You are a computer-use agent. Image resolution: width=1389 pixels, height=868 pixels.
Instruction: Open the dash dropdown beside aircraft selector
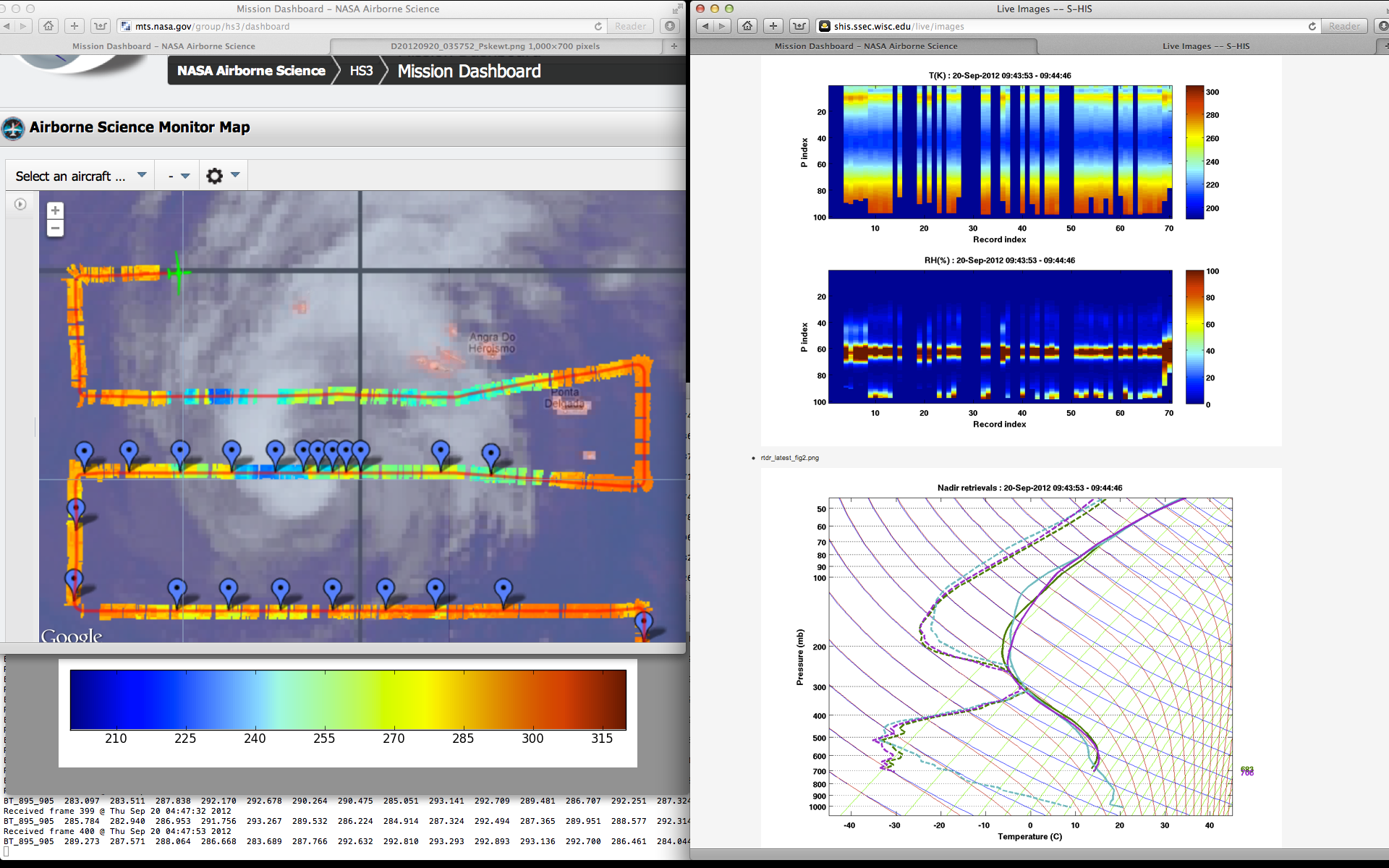pyautogui.click(x=178, y=176)
